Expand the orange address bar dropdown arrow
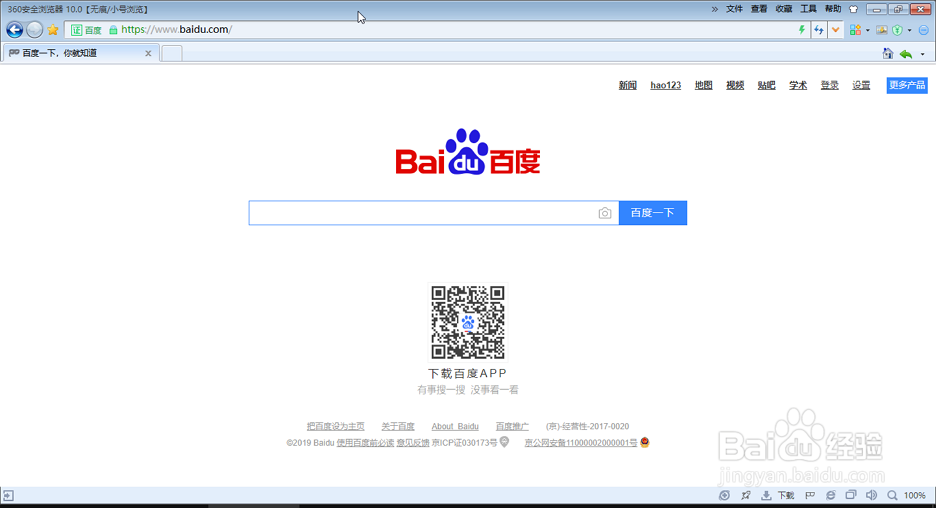This screenshot has width=936, height=508. point(836,30)
